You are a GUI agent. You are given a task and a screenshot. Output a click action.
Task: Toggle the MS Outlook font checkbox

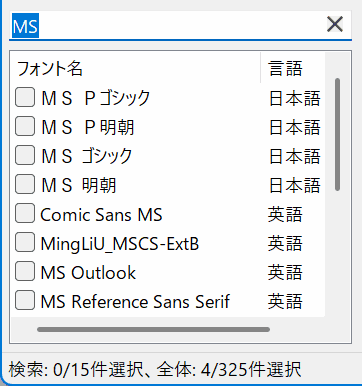click(x=25, y=271)
